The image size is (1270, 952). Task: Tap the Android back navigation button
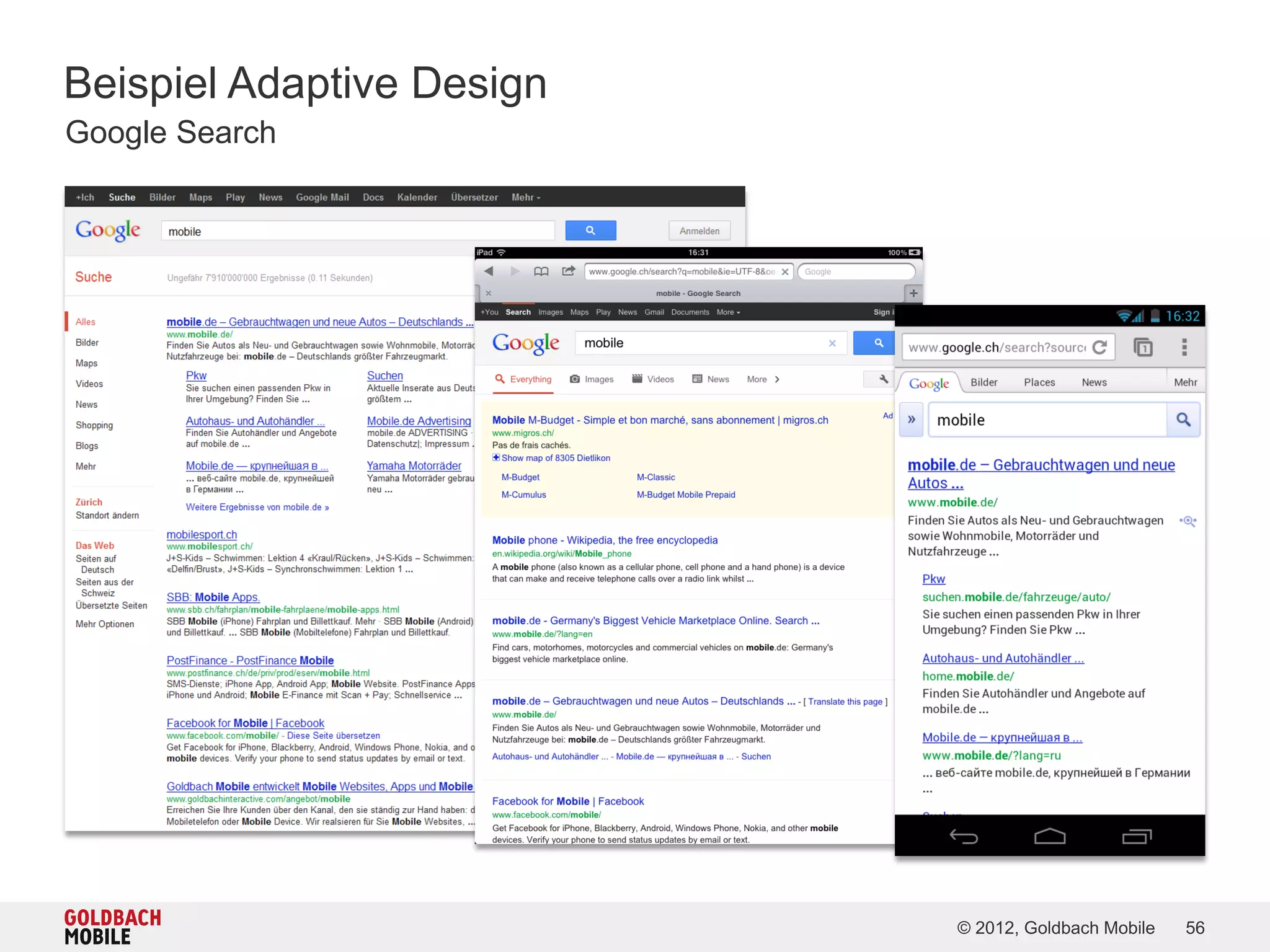coord(963,837)
